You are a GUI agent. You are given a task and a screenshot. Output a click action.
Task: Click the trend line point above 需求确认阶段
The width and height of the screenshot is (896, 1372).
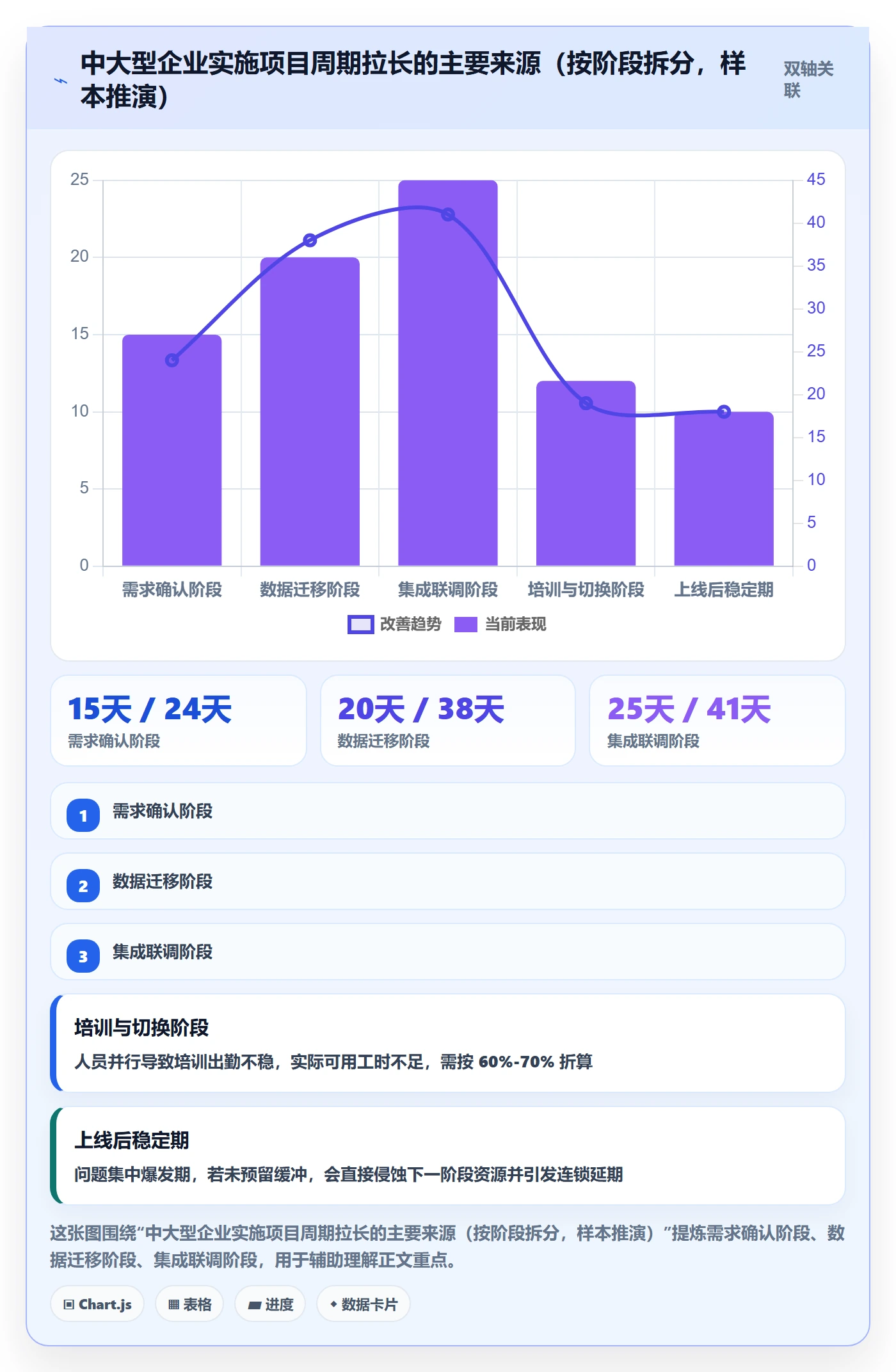(x=172, y=360)
